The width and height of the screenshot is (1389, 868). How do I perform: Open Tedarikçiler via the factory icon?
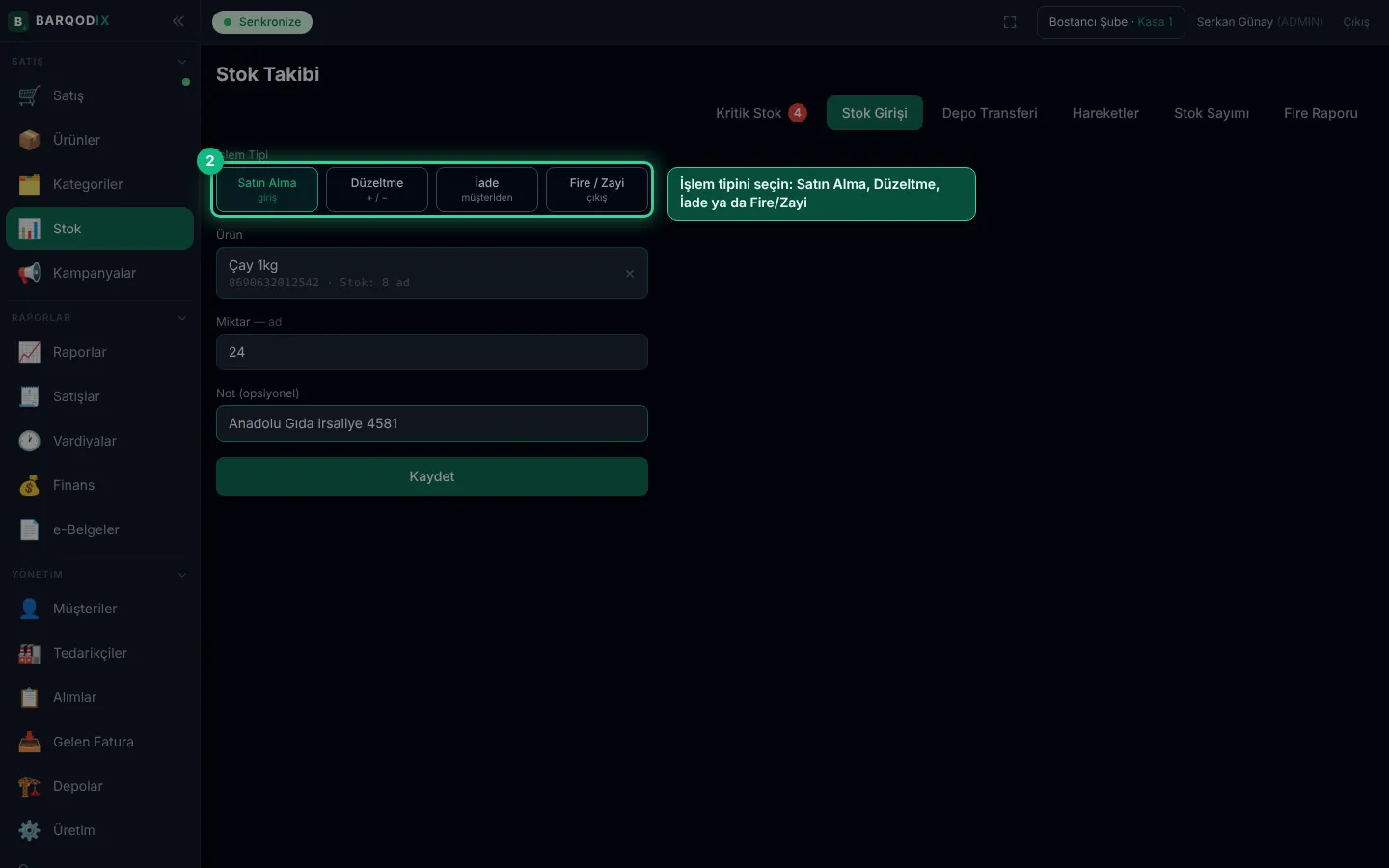[29, 653]
